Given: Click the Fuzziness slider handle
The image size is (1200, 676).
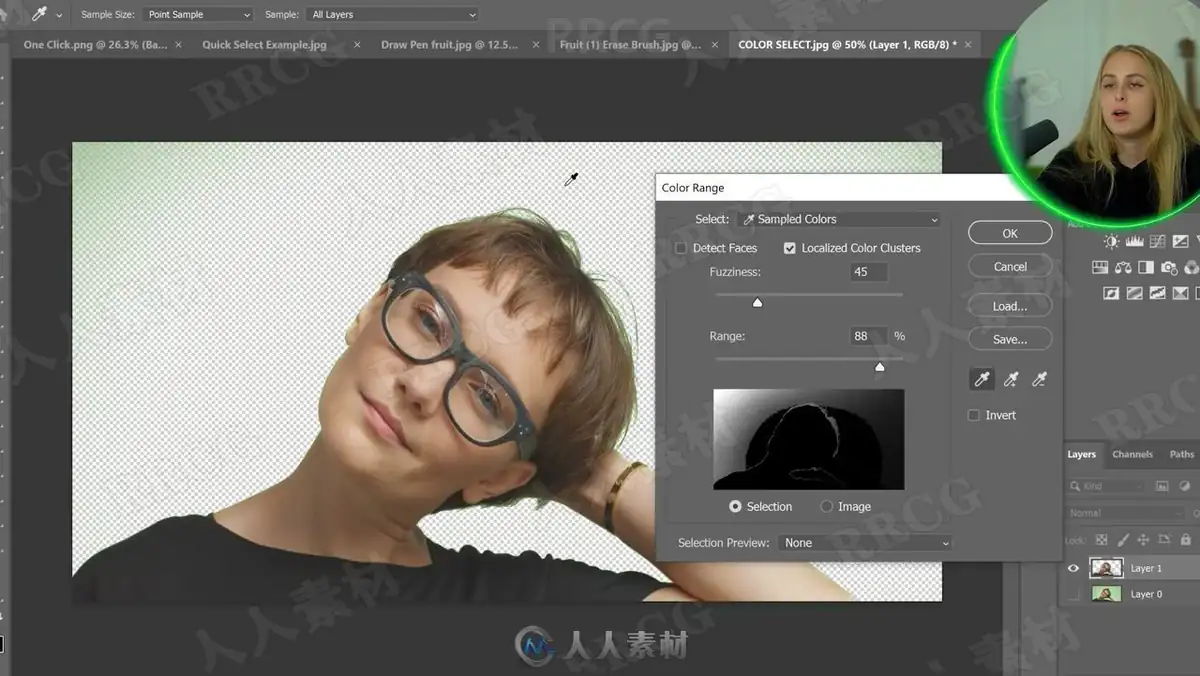Looking at the screenshot, I should click(x=757, y=302).
